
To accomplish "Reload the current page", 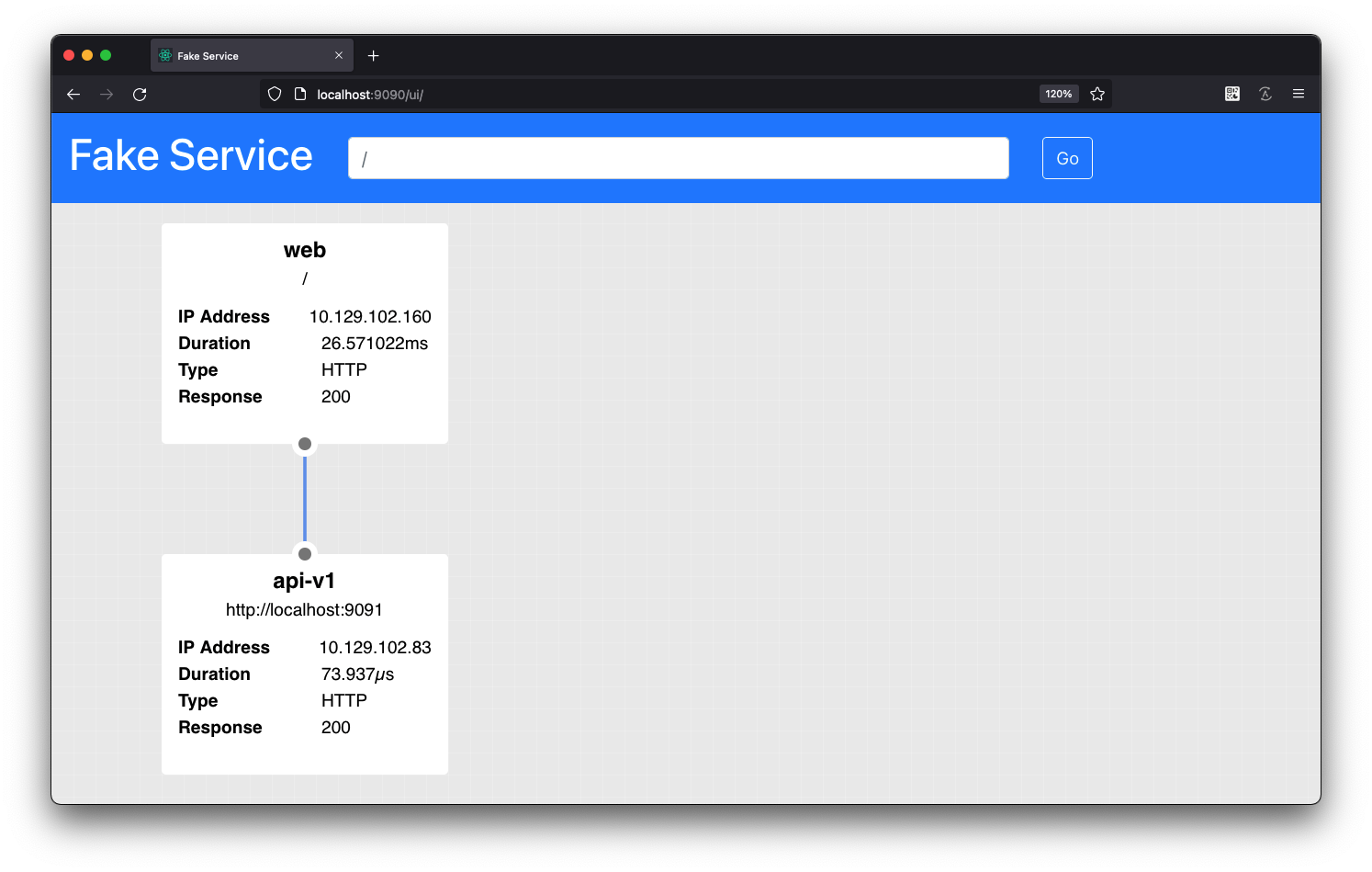I will coord(140,95).
